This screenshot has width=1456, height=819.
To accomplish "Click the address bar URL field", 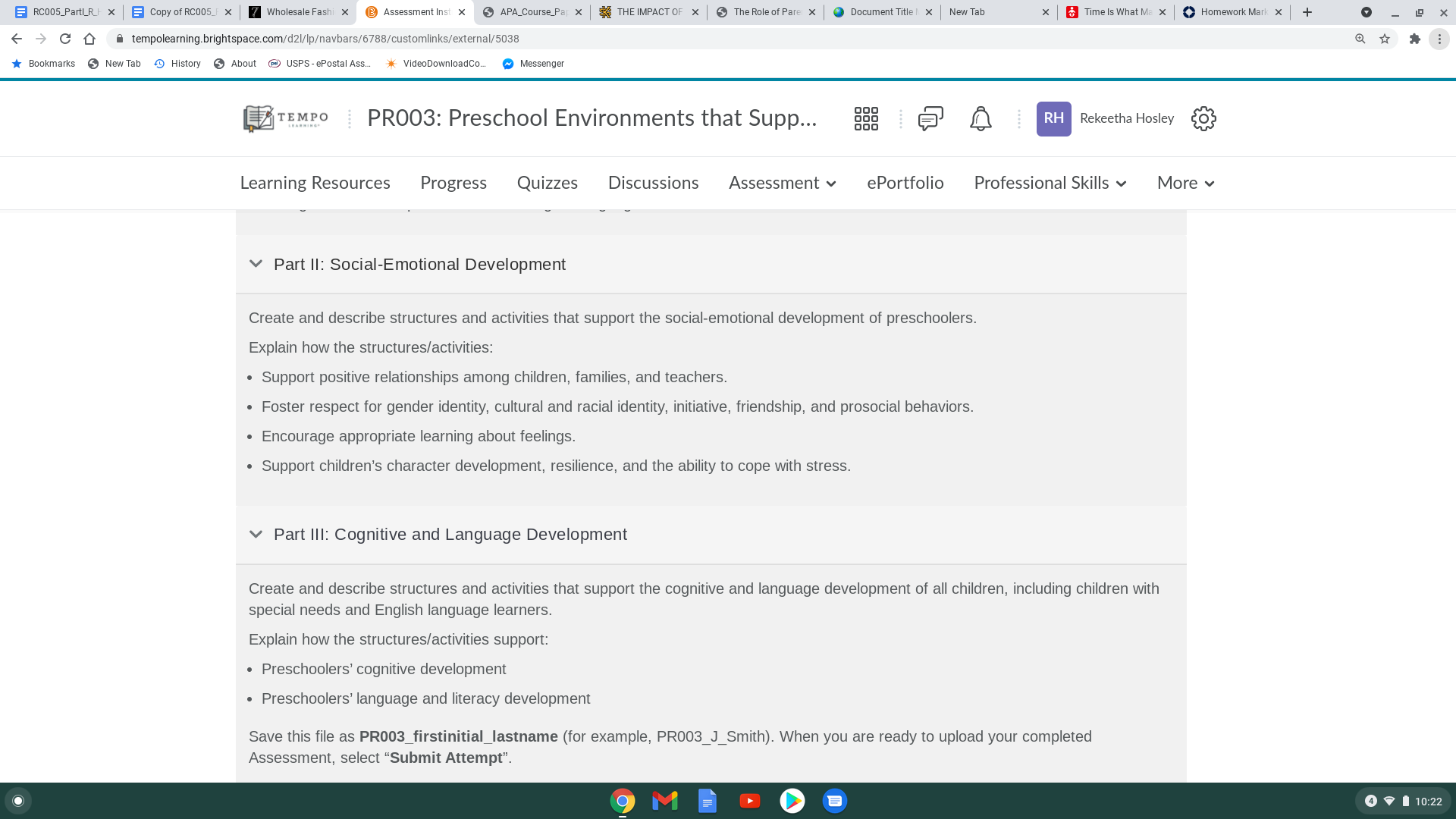I will click(x=728, y=39).
